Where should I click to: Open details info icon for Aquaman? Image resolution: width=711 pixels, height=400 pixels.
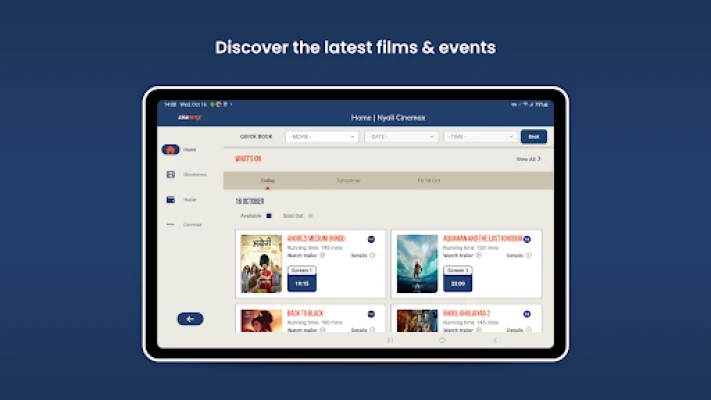pos(528,256)
